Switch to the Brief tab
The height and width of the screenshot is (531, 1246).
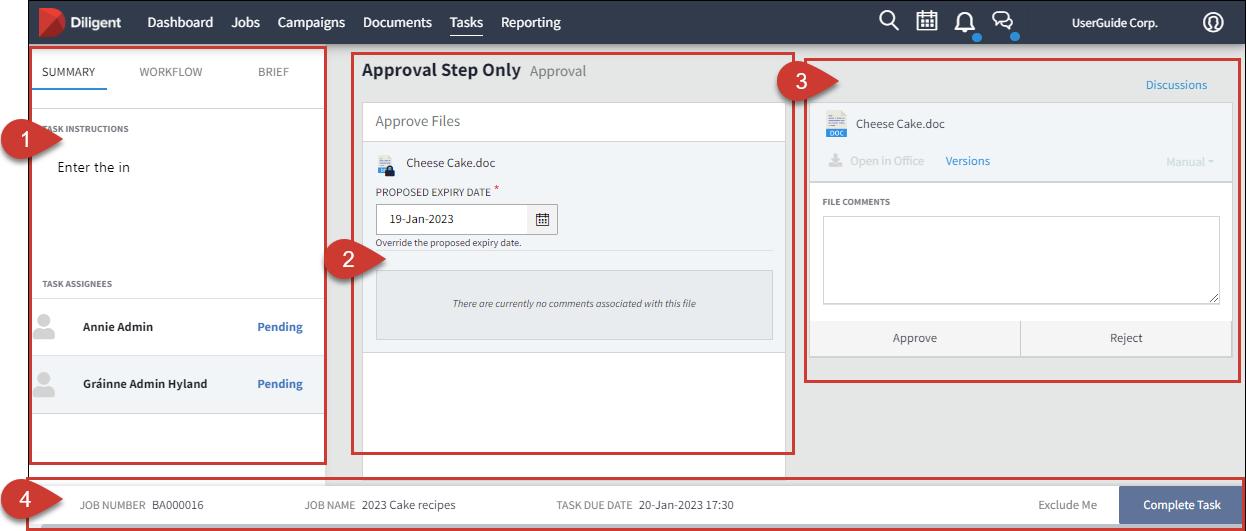tap(273, 72)
